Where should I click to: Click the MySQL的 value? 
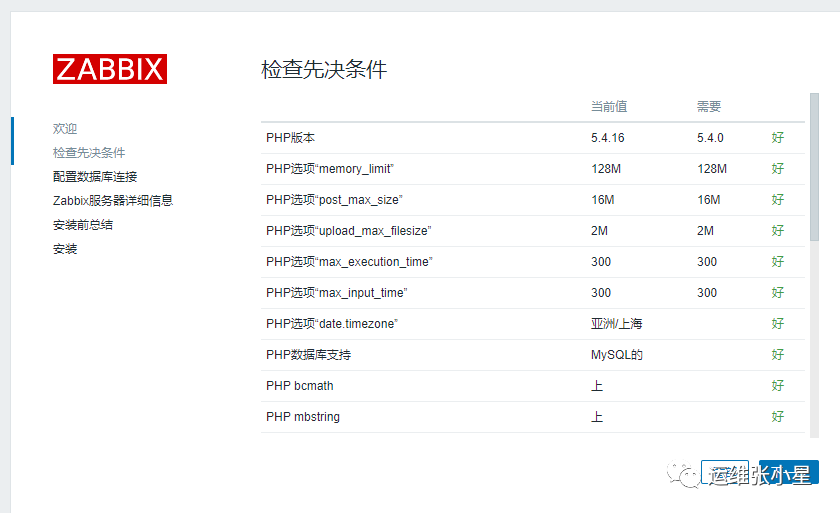coord(617,355)
